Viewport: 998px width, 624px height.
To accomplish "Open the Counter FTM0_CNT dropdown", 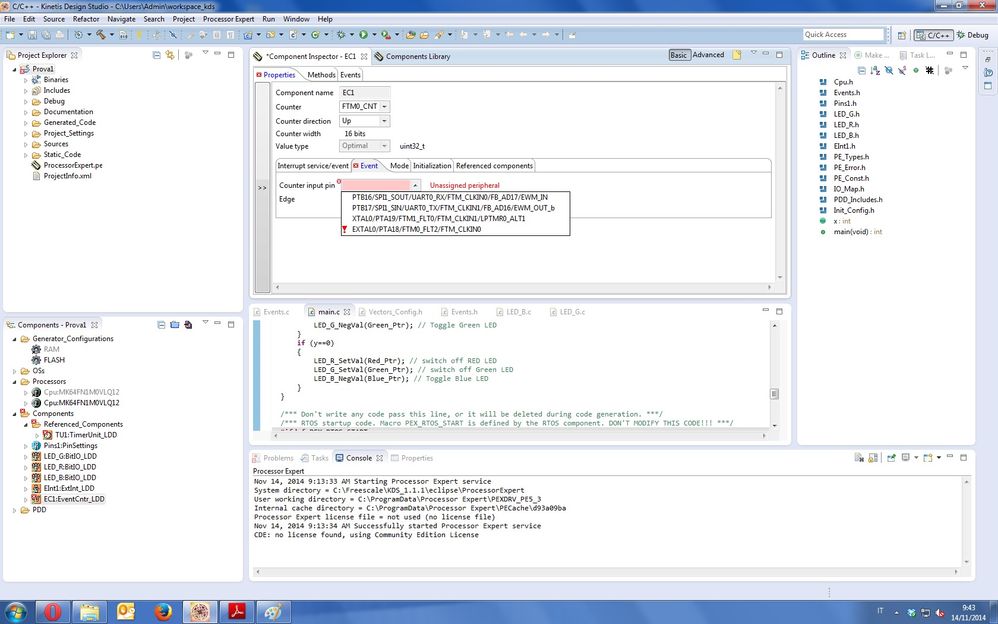I will pyautogui.click(x=384, y=106).
